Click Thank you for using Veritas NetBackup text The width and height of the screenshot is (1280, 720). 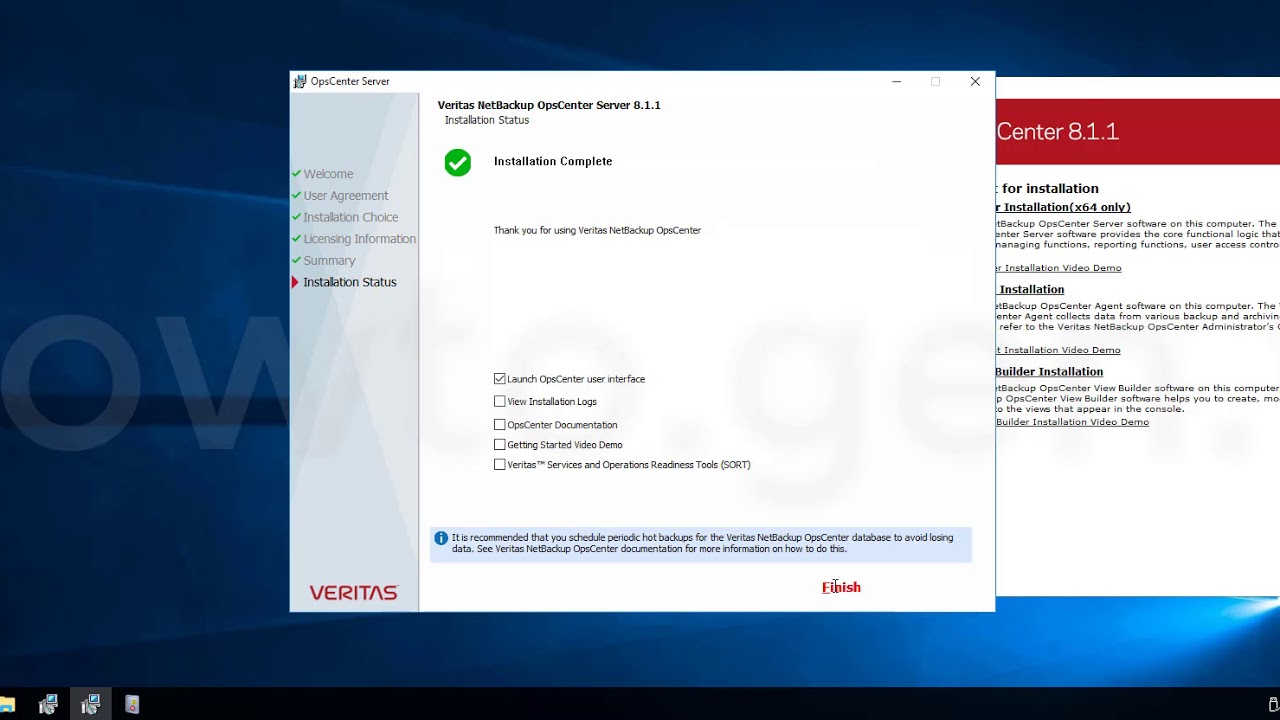[597, 230]
